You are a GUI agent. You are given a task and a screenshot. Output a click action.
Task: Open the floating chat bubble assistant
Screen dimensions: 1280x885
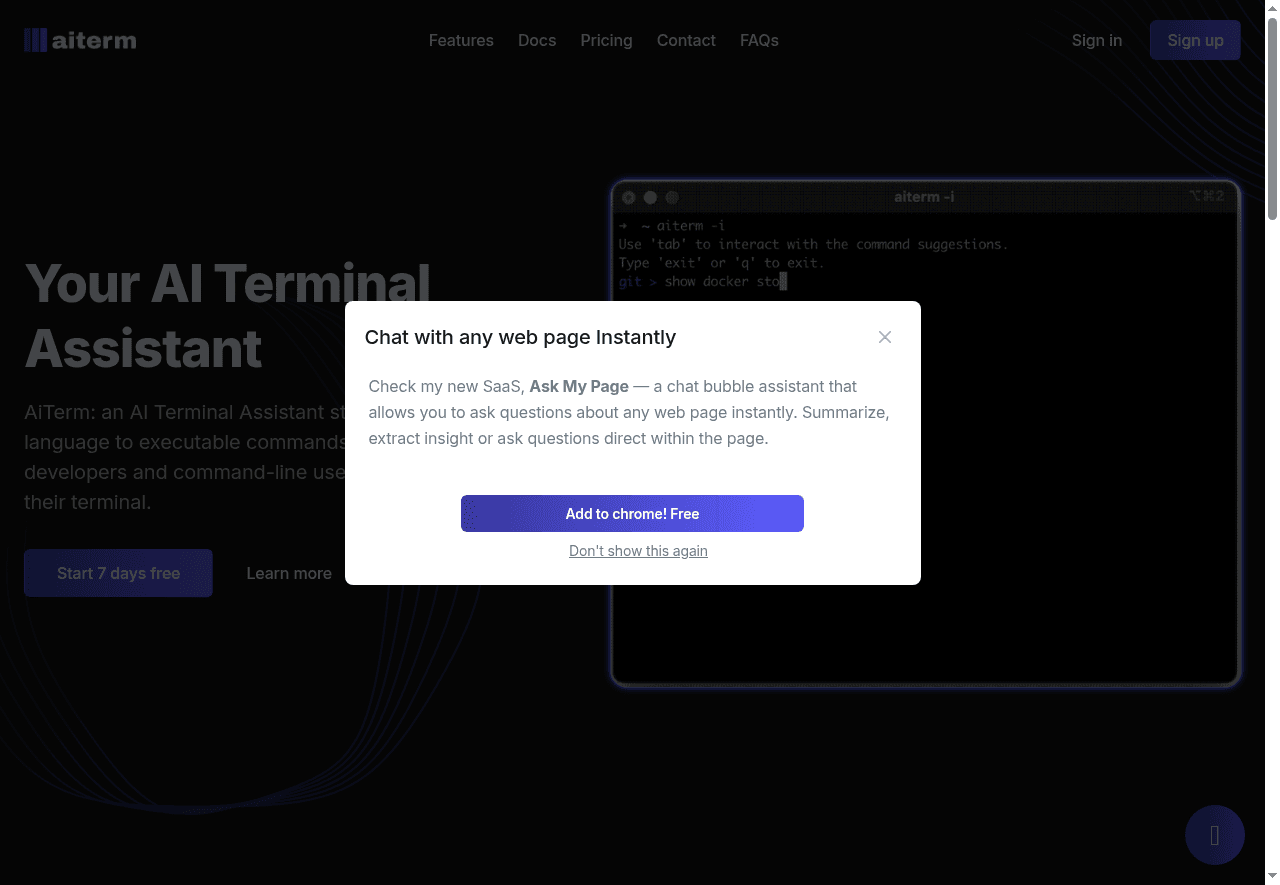[x=1214, y=835]
